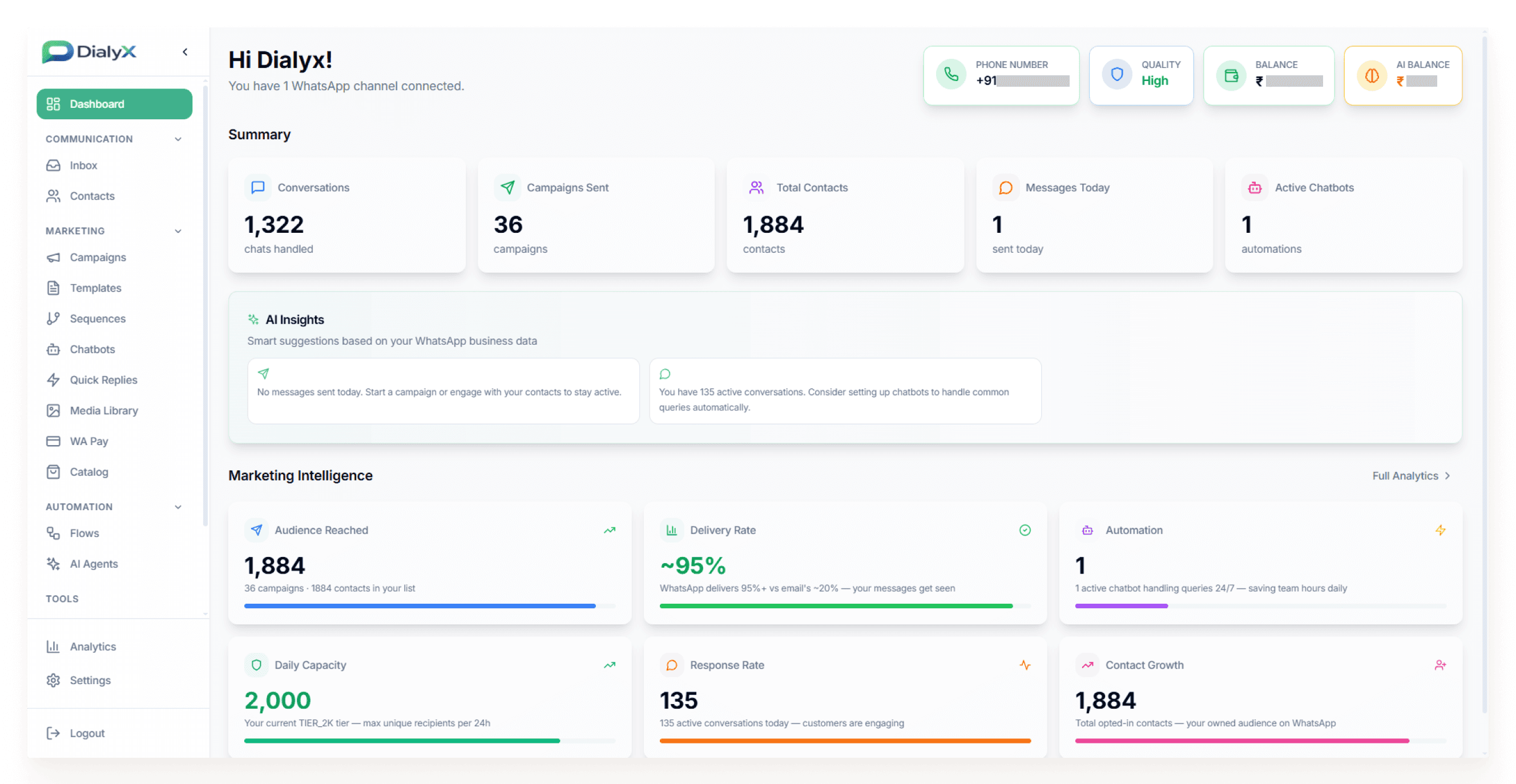
Task: Click the Media Library image icon
Action: pos(54,410)
